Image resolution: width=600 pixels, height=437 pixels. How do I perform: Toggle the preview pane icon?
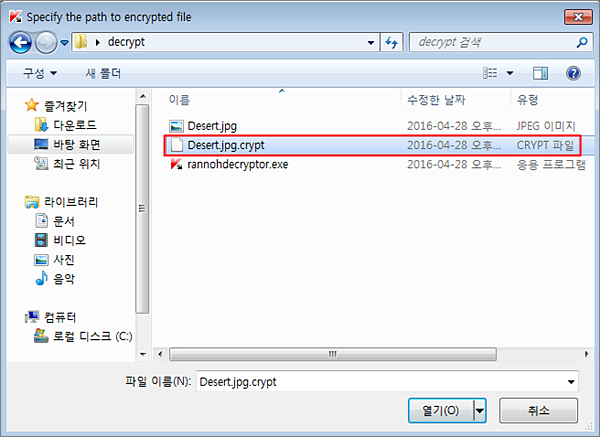(x=540, y=73)
